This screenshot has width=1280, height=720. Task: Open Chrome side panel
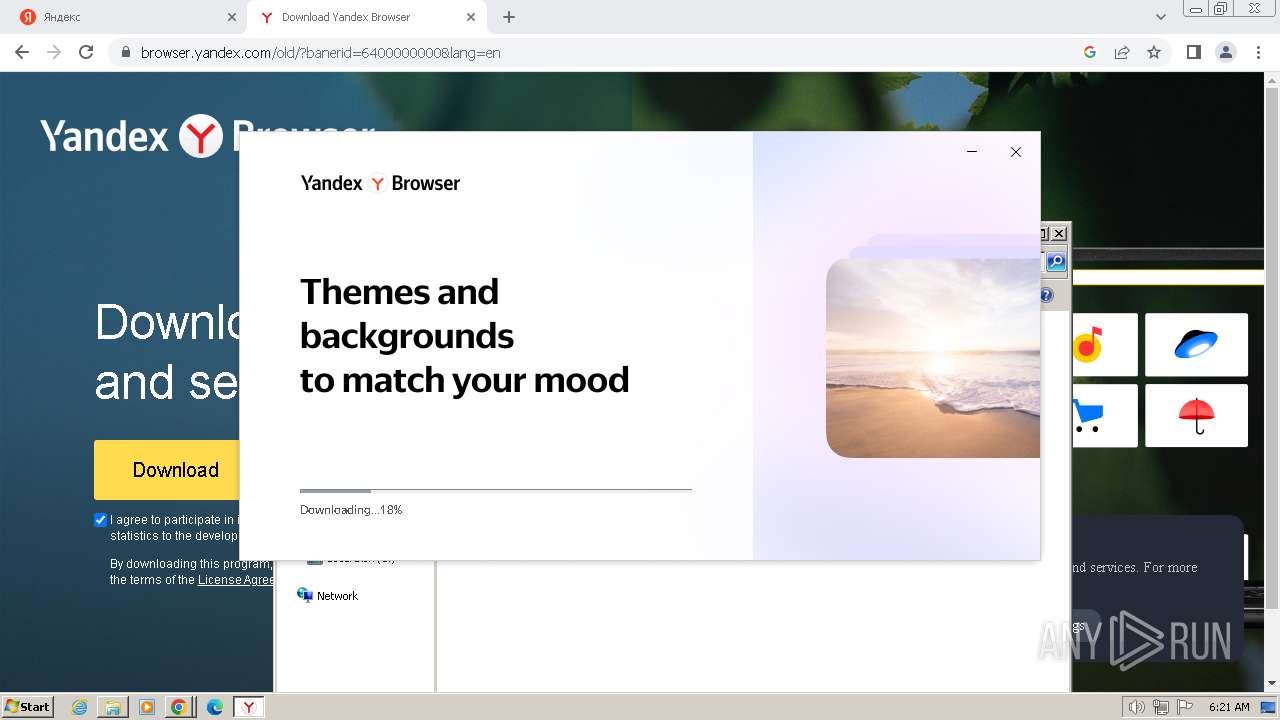click(1193, 52)
